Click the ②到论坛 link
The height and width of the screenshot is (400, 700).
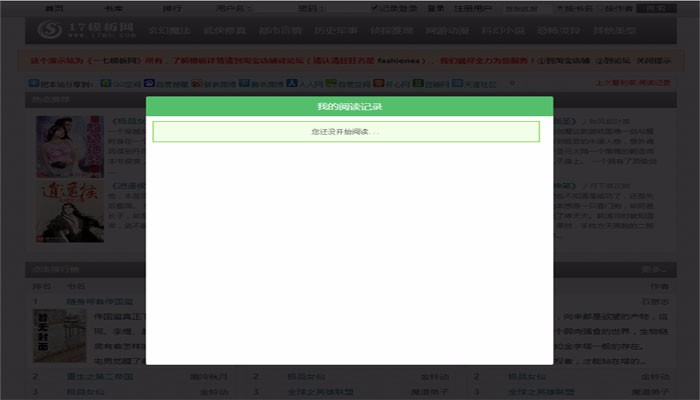[613, 61]
